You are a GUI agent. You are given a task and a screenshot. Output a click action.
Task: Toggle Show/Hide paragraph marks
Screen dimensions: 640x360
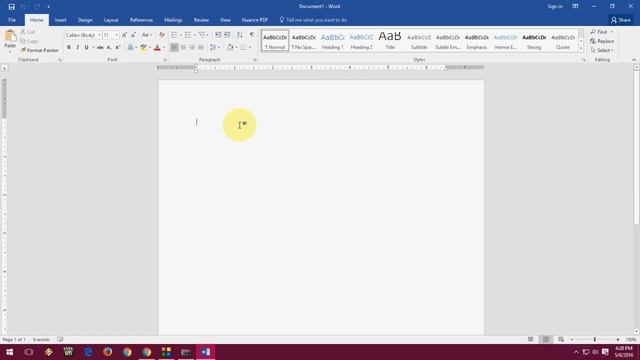252,35
